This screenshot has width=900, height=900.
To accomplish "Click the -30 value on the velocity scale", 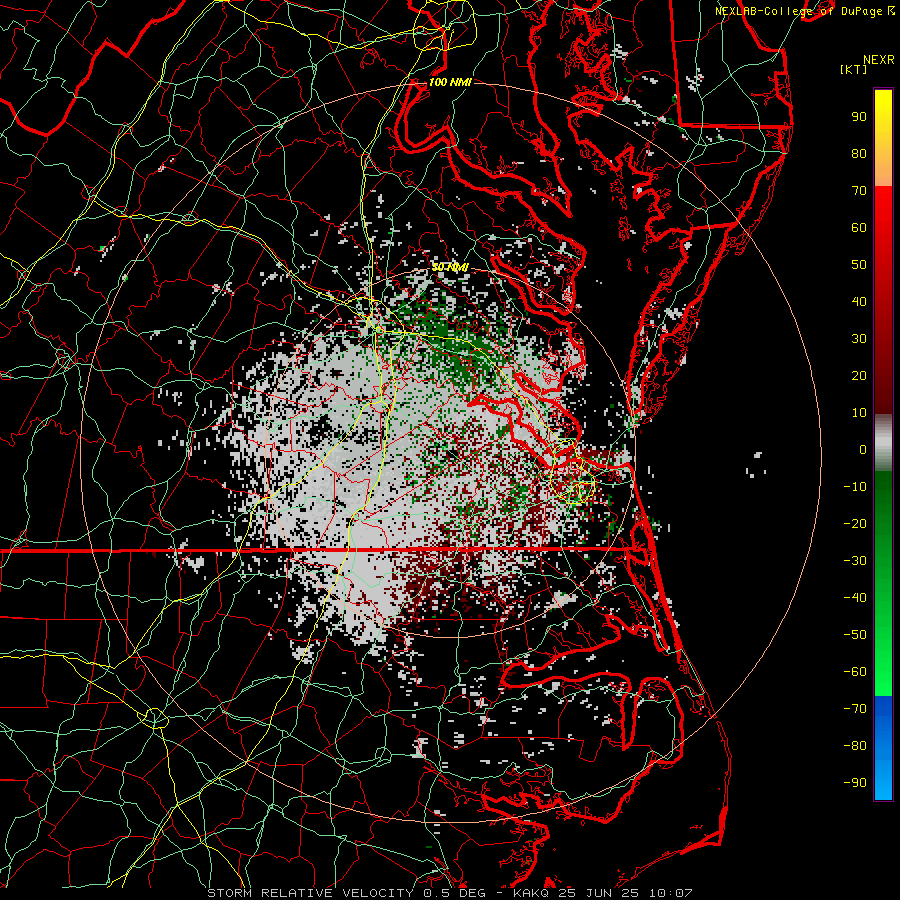I will tap(855, 561).
